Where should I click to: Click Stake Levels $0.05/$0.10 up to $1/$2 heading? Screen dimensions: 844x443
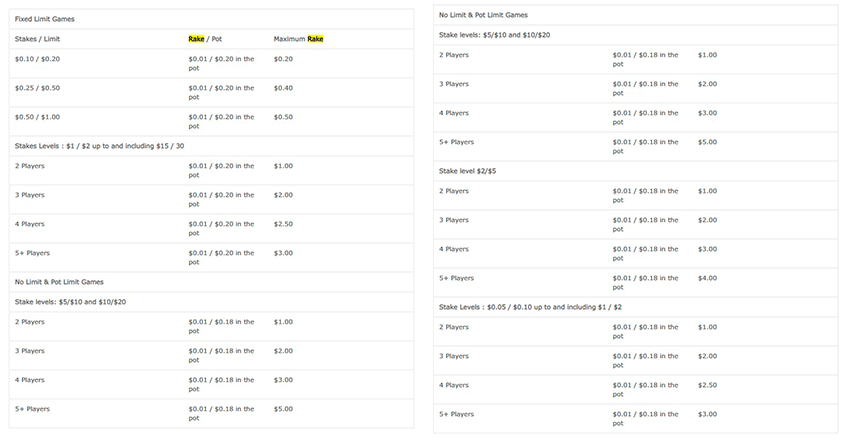[530, 307]
